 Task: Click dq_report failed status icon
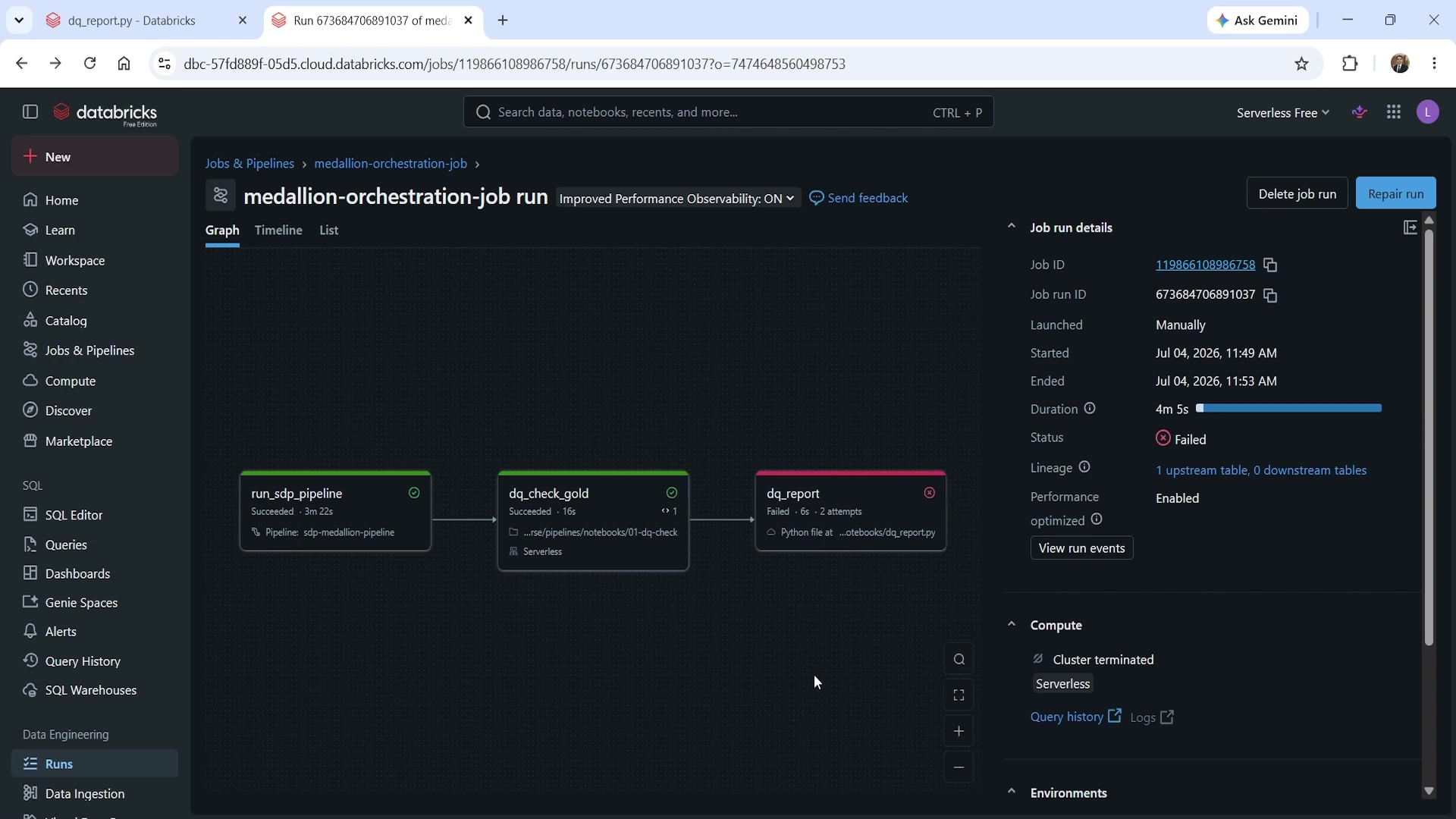click(x=929, y=493)
